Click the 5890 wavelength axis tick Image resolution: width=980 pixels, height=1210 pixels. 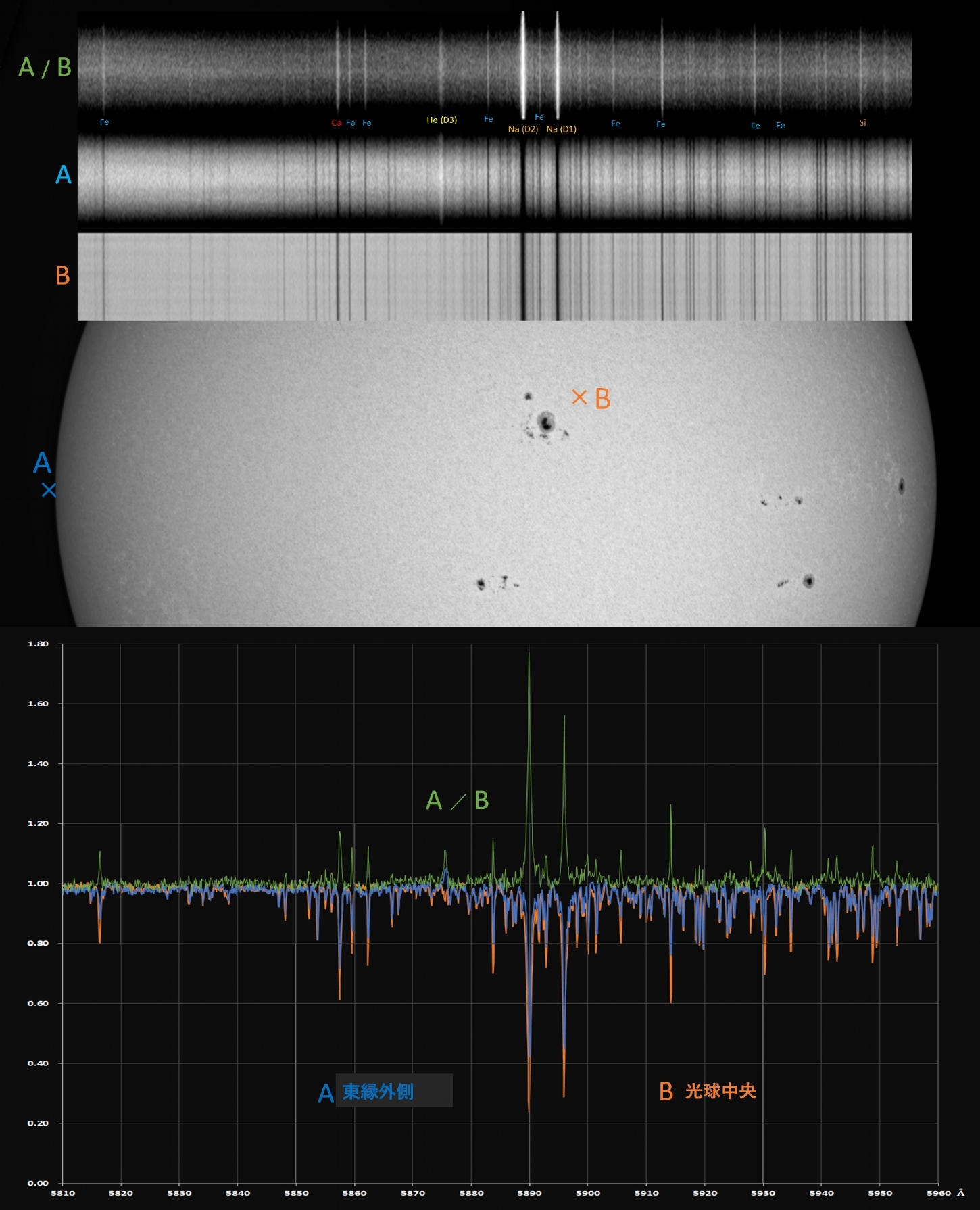pyautogui.click(x=529, y=1193)
